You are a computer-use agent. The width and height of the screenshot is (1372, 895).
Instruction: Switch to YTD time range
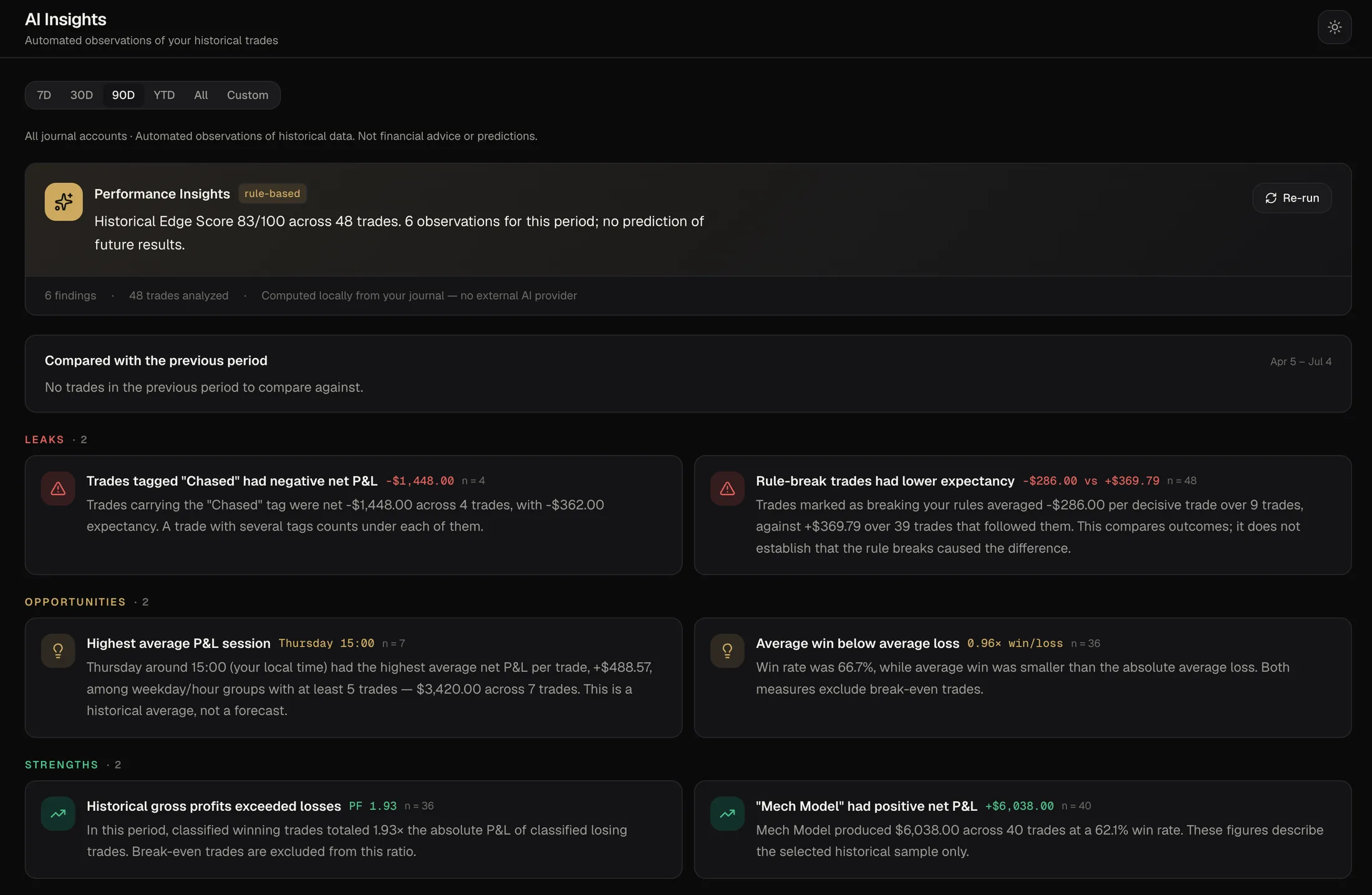coord(164,95)
